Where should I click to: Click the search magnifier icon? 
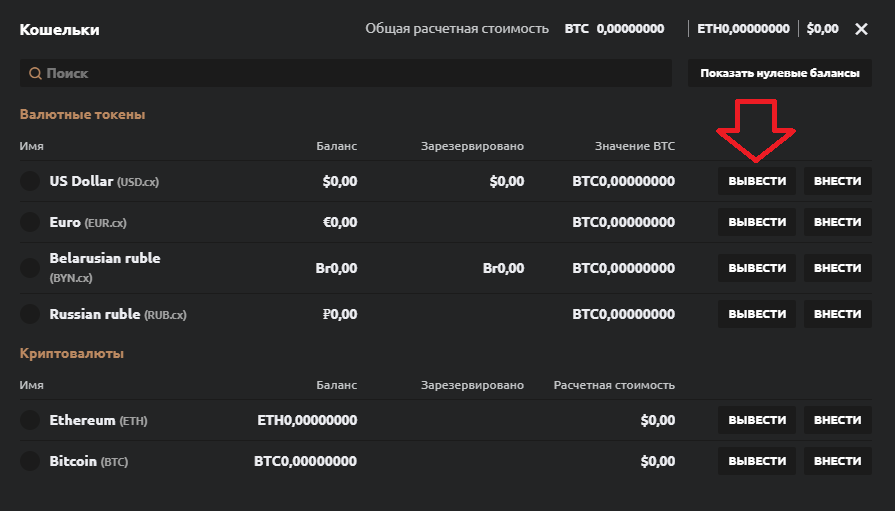click(35, 74)
